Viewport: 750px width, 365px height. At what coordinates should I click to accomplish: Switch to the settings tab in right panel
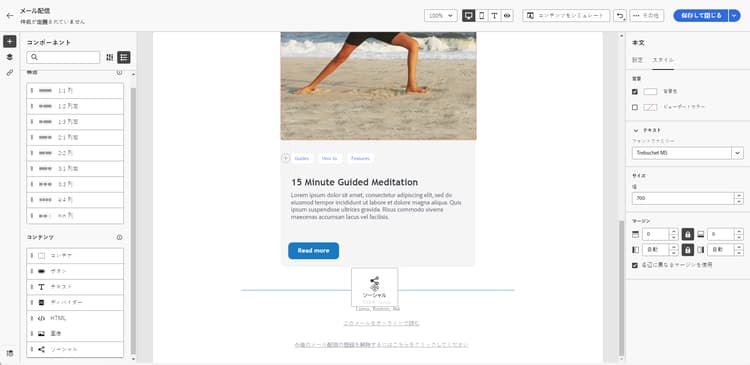638,60
